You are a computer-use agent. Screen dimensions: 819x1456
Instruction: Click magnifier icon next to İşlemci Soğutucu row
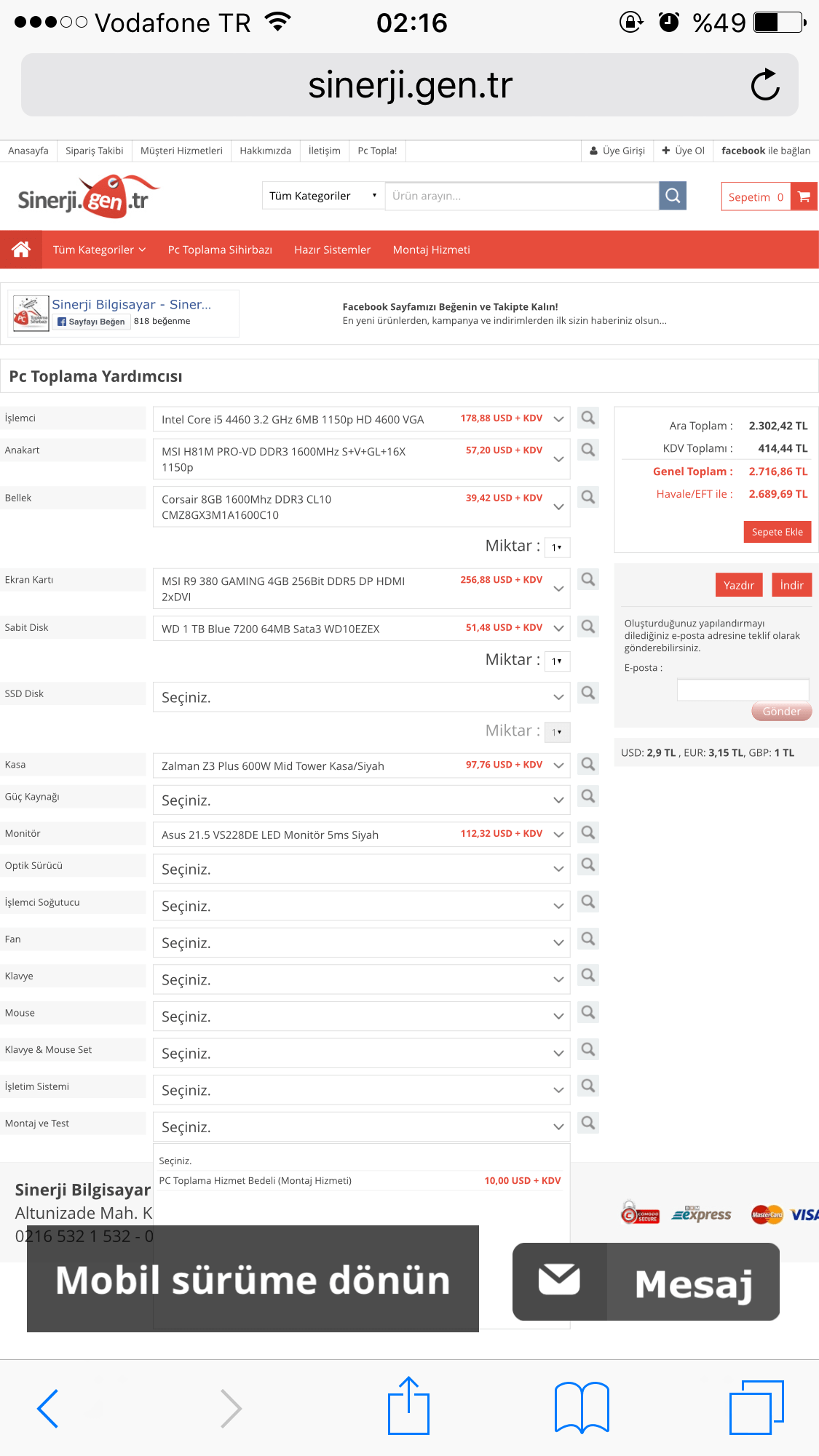coord(588,902)
